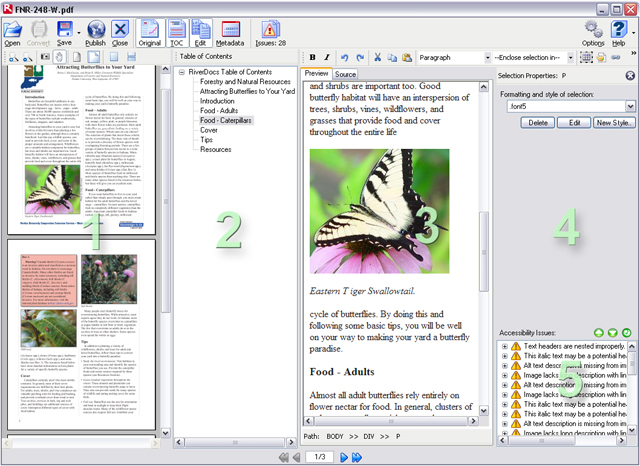Viewport: 640px width, 466px height.
Task: Click the DIV element in the Path bar
Action: [x=369, y=436]
